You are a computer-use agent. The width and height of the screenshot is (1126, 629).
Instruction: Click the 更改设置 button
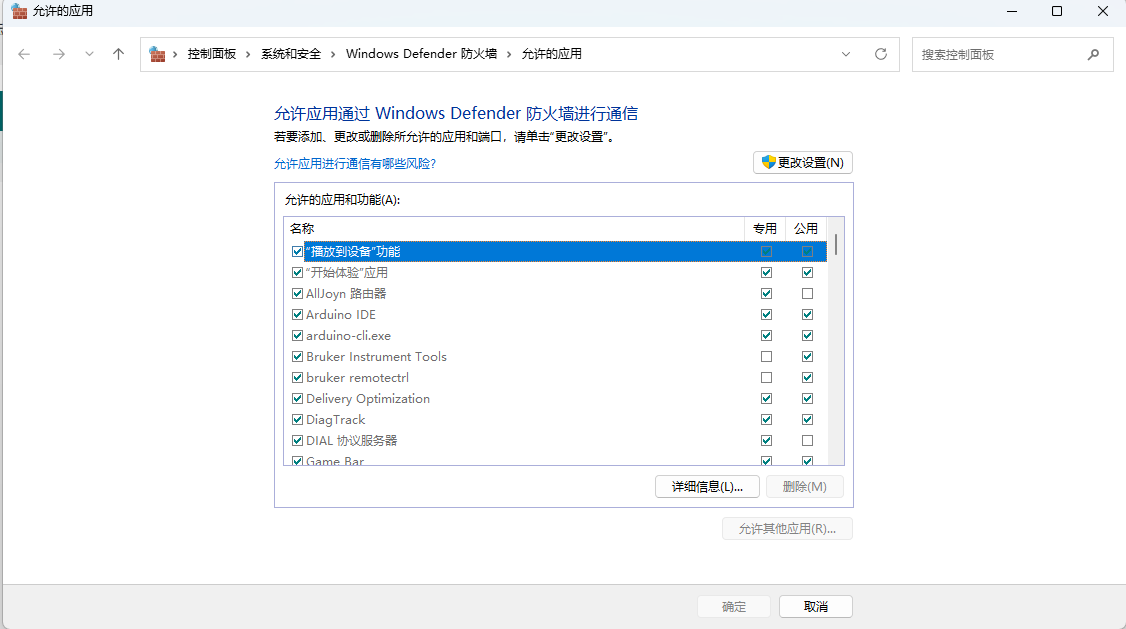point(802,163)
